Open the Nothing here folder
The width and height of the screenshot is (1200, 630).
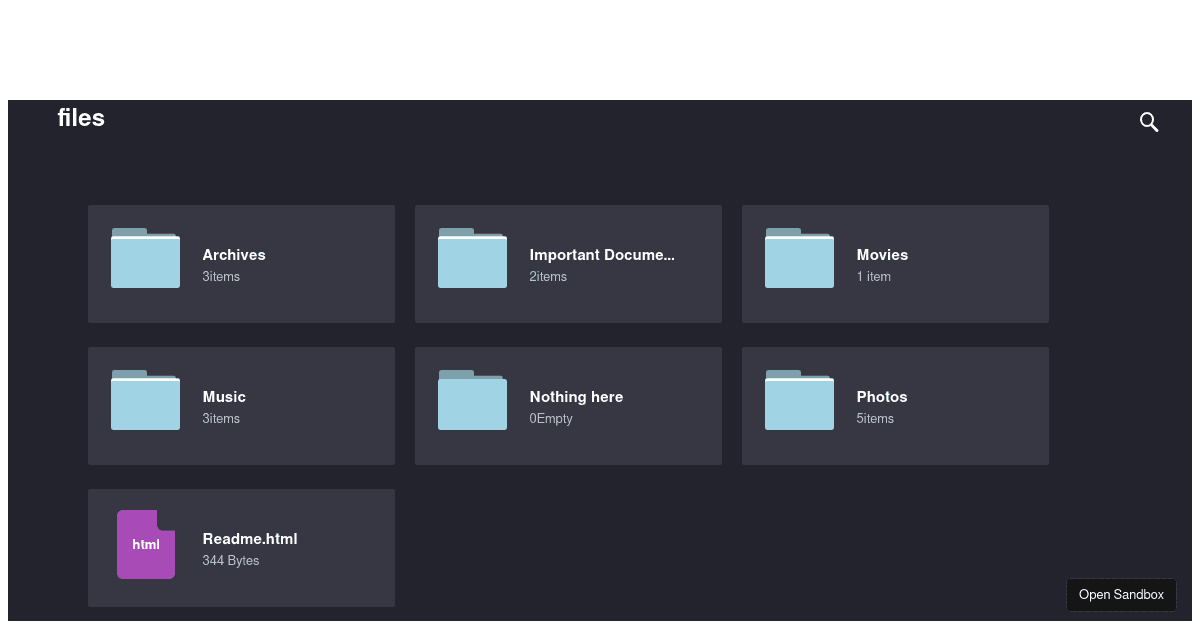click(x=568, y=405)
